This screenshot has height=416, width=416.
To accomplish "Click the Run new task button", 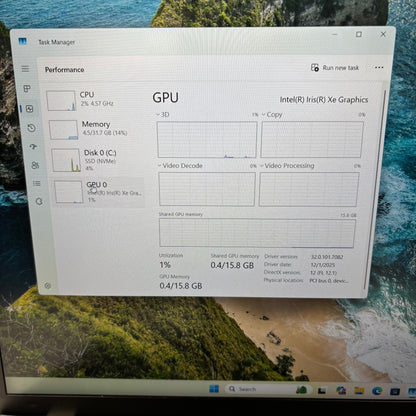I will (x=335, y=68).
